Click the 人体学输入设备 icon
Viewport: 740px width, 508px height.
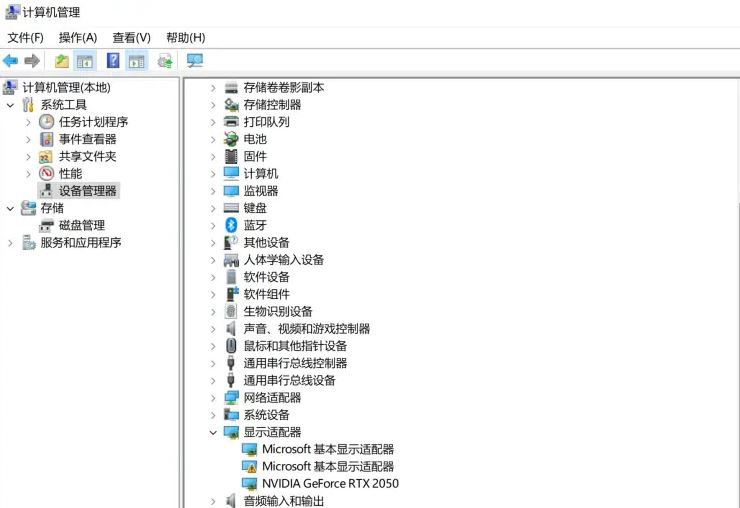click(x=231, y=260)
